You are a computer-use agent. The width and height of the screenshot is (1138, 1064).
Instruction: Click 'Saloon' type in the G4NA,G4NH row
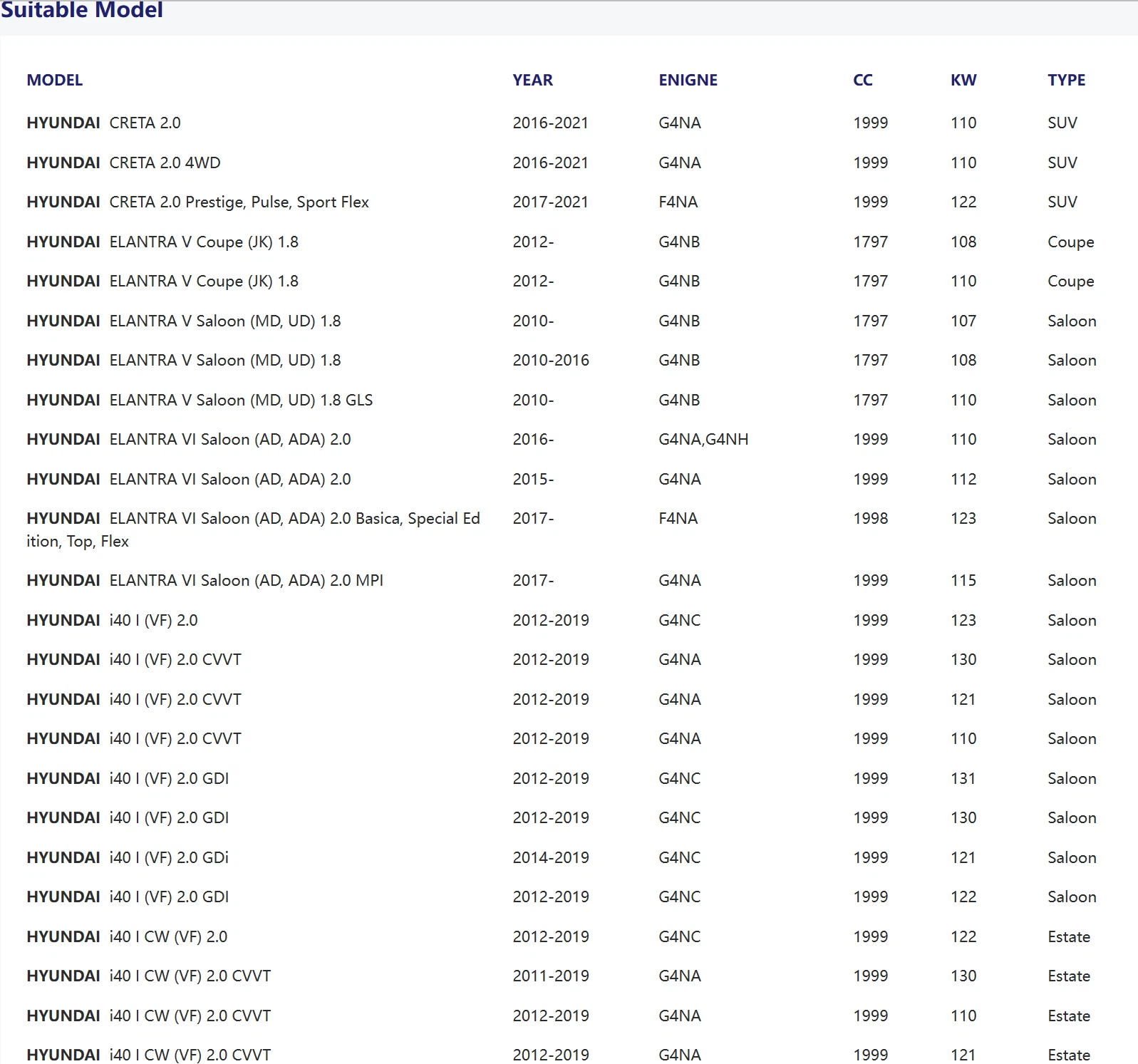pos(1072,440)
